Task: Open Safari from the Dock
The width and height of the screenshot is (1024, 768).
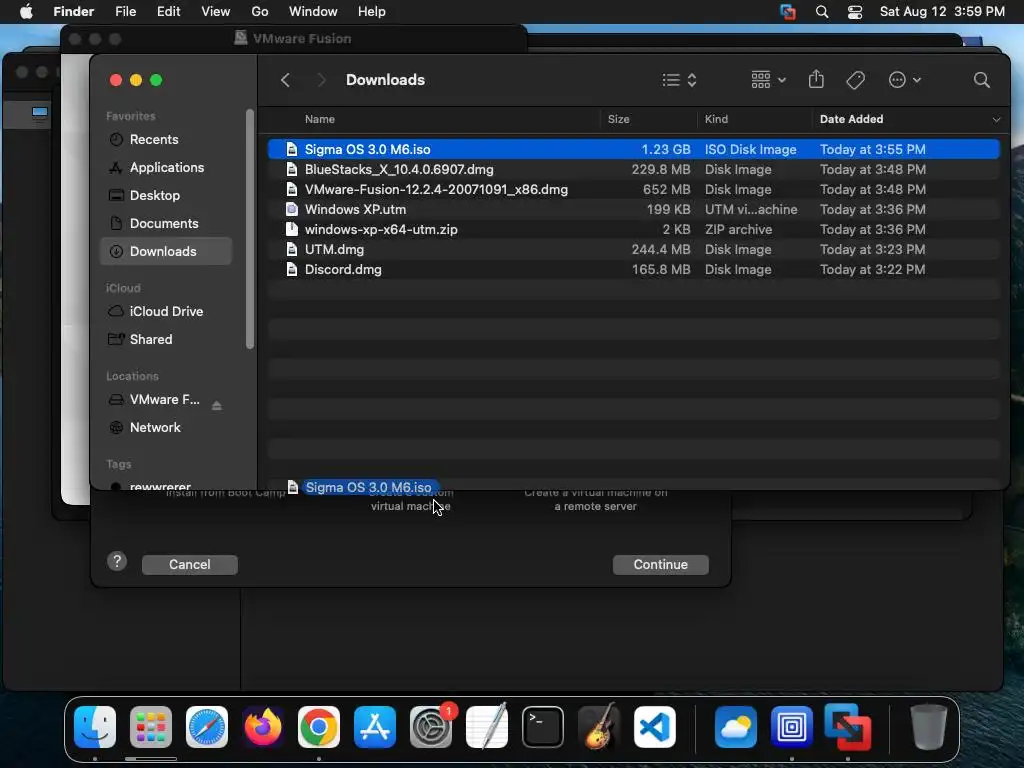Action: coord(207,727)
